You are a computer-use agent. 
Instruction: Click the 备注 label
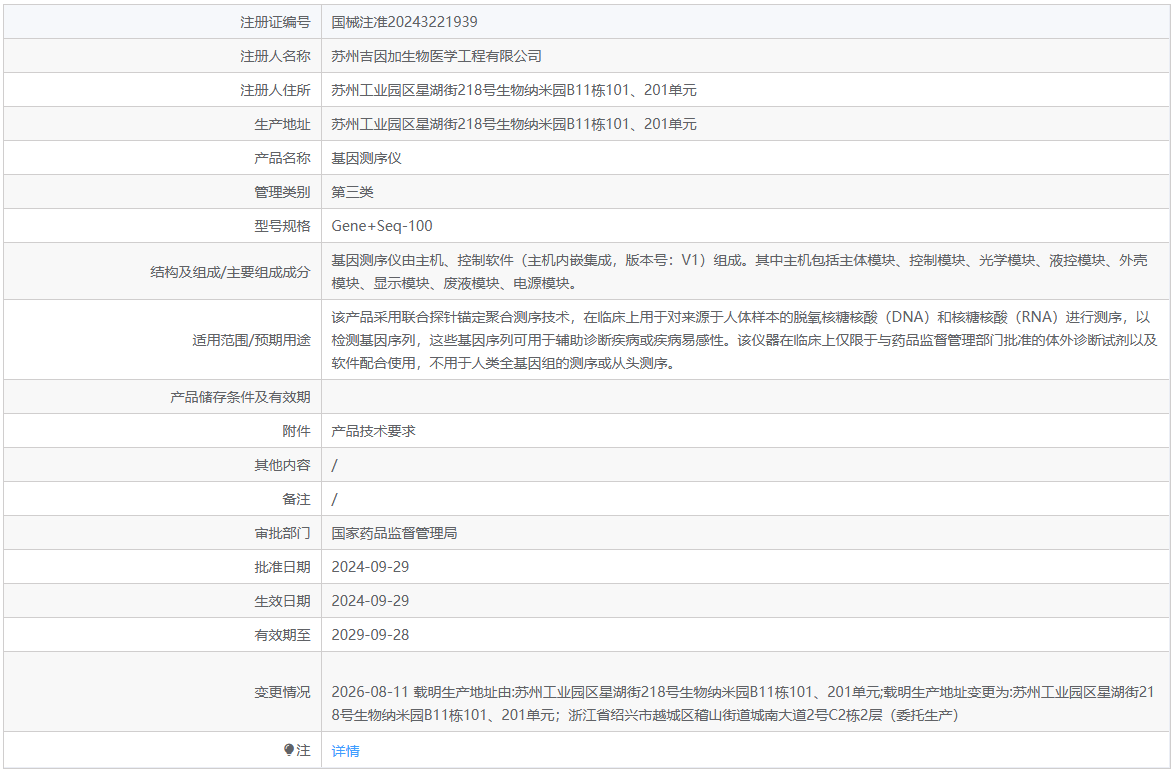click(x=296, y=499)
